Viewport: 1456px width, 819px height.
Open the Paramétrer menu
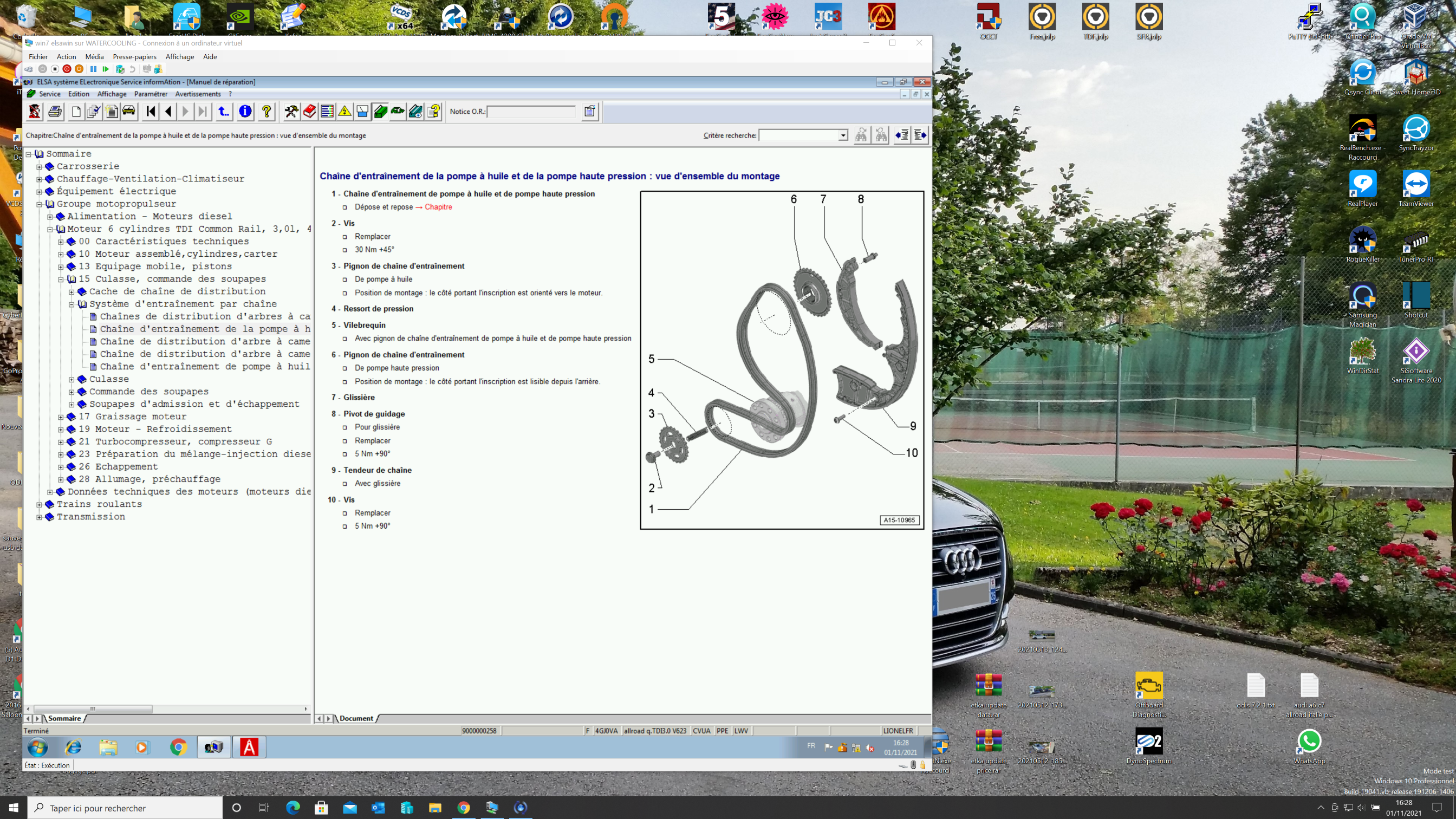click(x=151, y=94)
